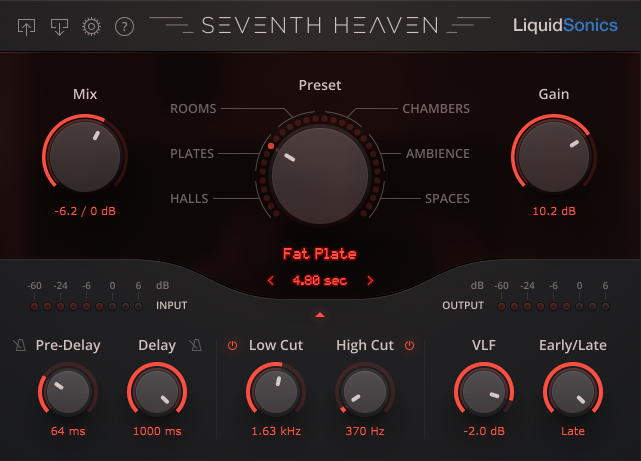The width and height of the screenshot is (641, 461).
Task: Click the Fat Plate preset name
Action: click(x=320, y=254)
